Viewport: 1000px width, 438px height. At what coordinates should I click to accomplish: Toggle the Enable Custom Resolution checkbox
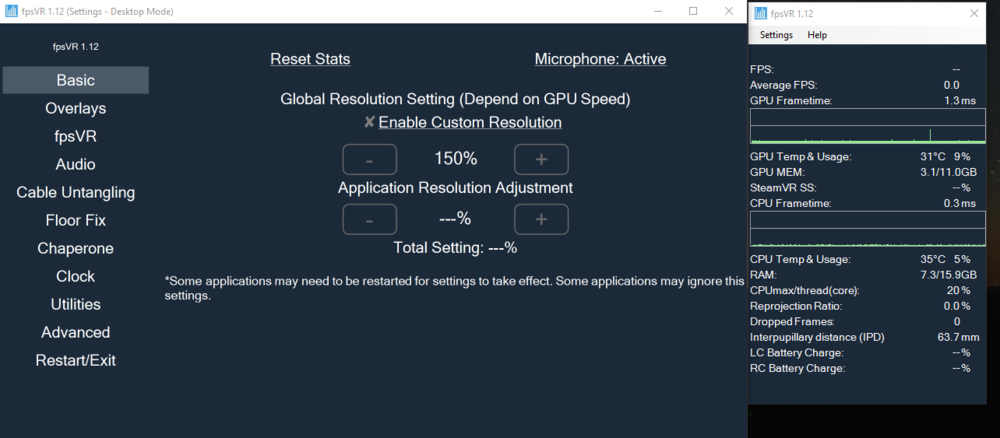point(369,122)
